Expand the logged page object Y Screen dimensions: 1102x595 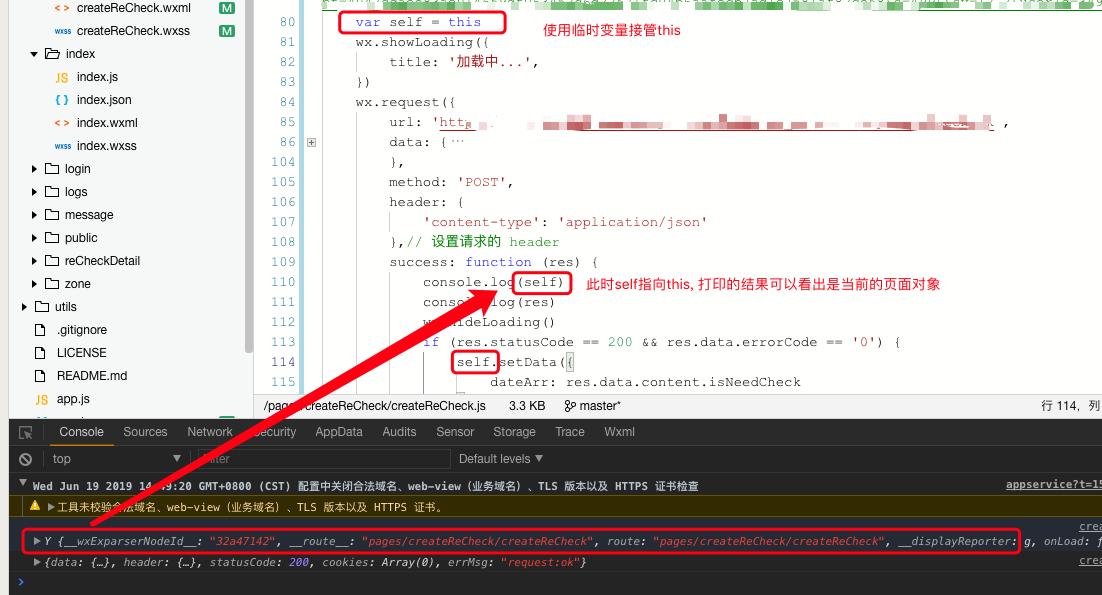pos(37,541)
